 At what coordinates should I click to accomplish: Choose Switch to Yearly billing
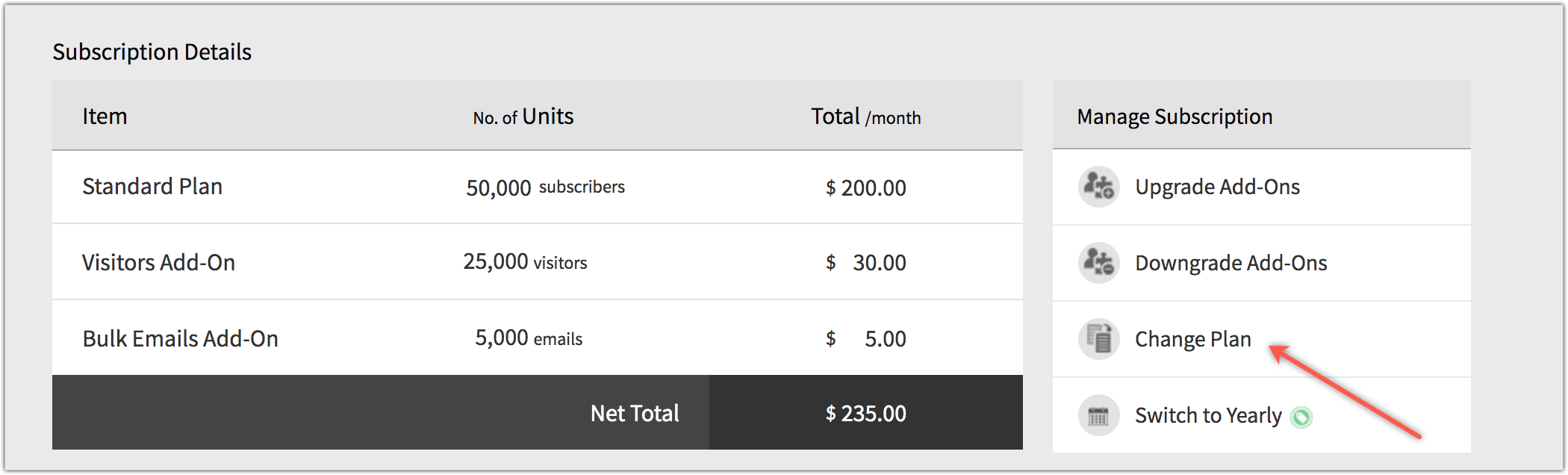[x=1208, y=415]
